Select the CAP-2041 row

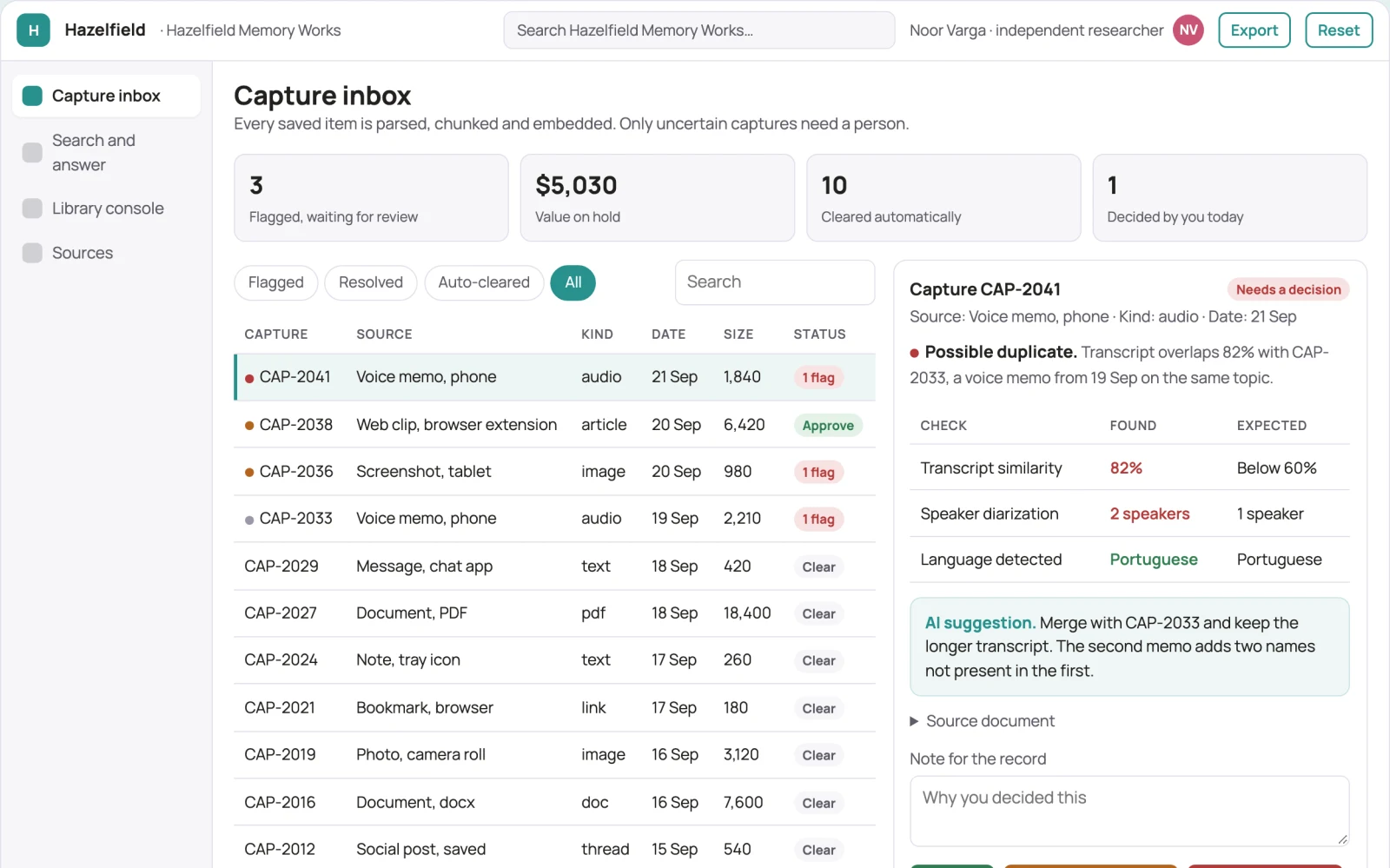tap(555, 377)
